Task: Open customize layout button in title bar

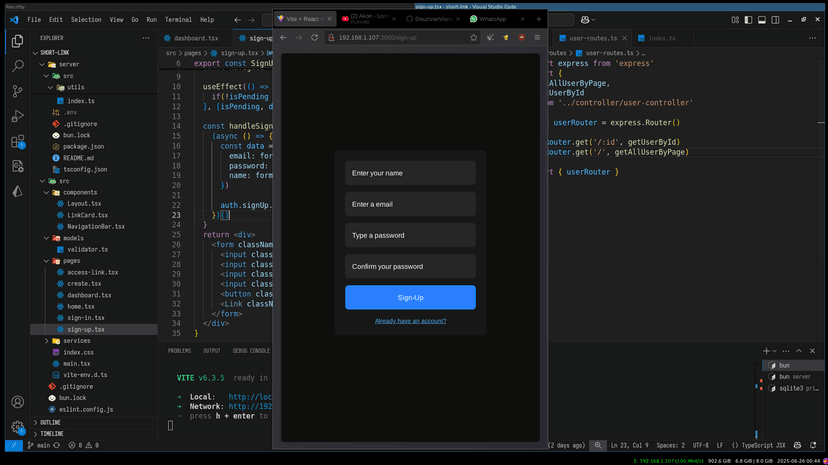Action: pos(735,20)
